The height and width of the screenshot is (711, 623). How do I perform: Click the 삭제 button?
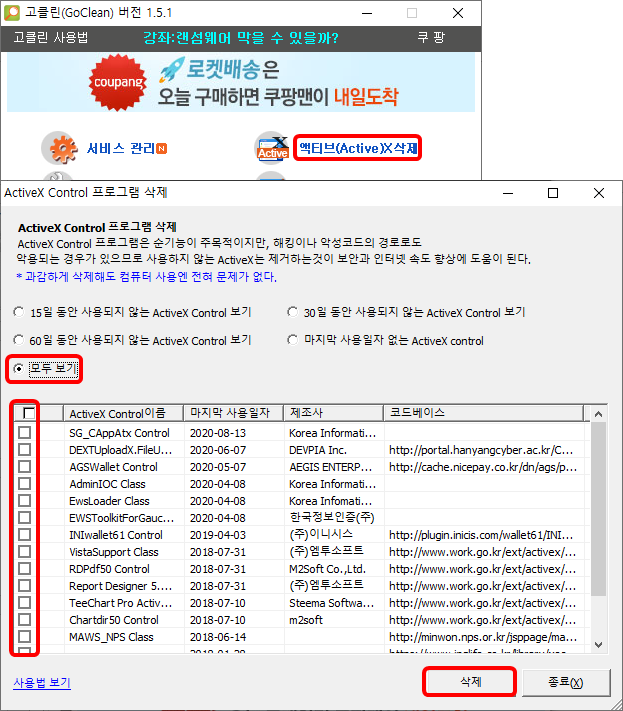click(x=471, y=682)
